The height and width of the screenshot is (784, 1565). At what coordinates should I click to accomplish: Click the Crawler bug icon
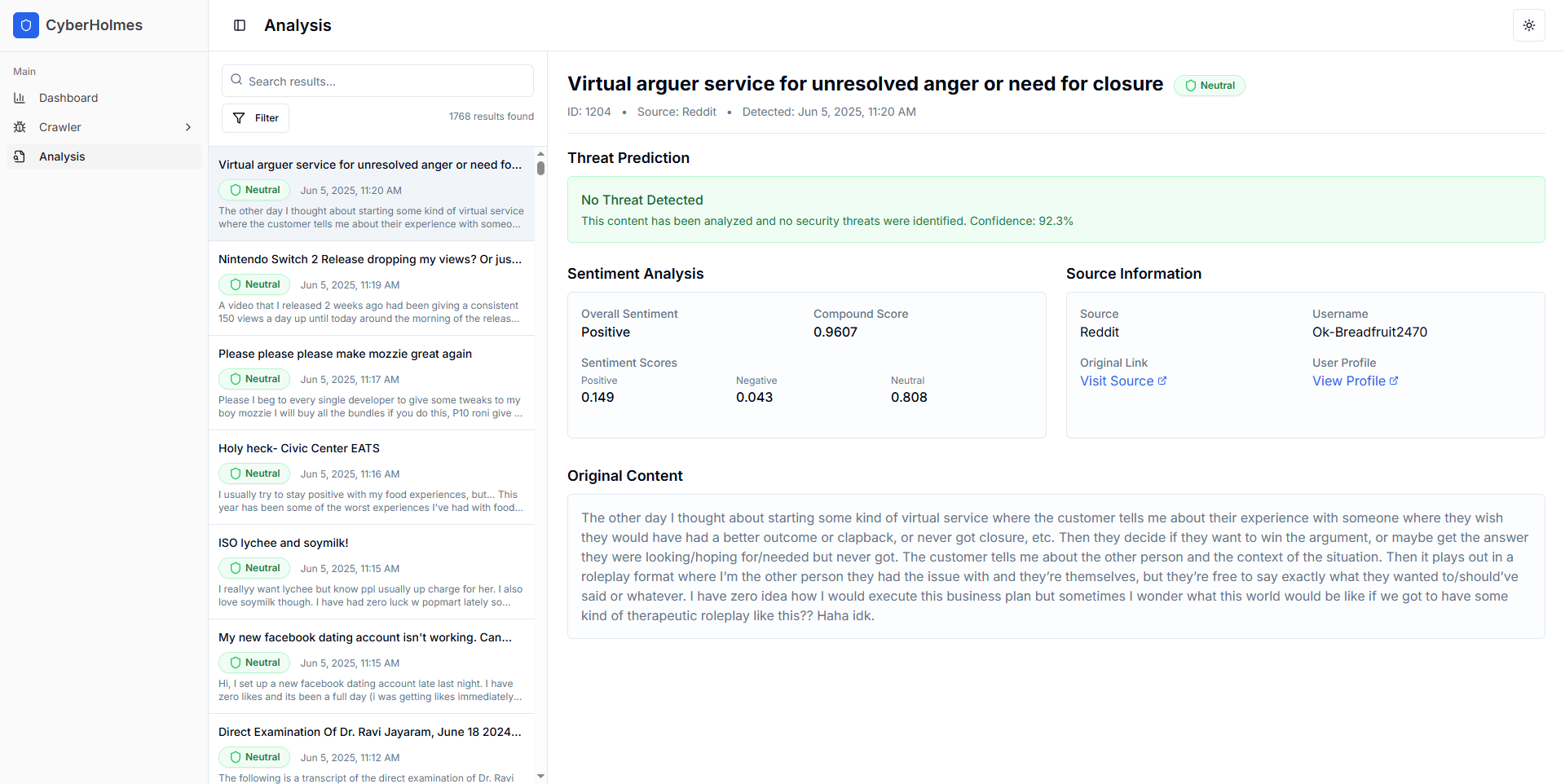pos(20,127)
